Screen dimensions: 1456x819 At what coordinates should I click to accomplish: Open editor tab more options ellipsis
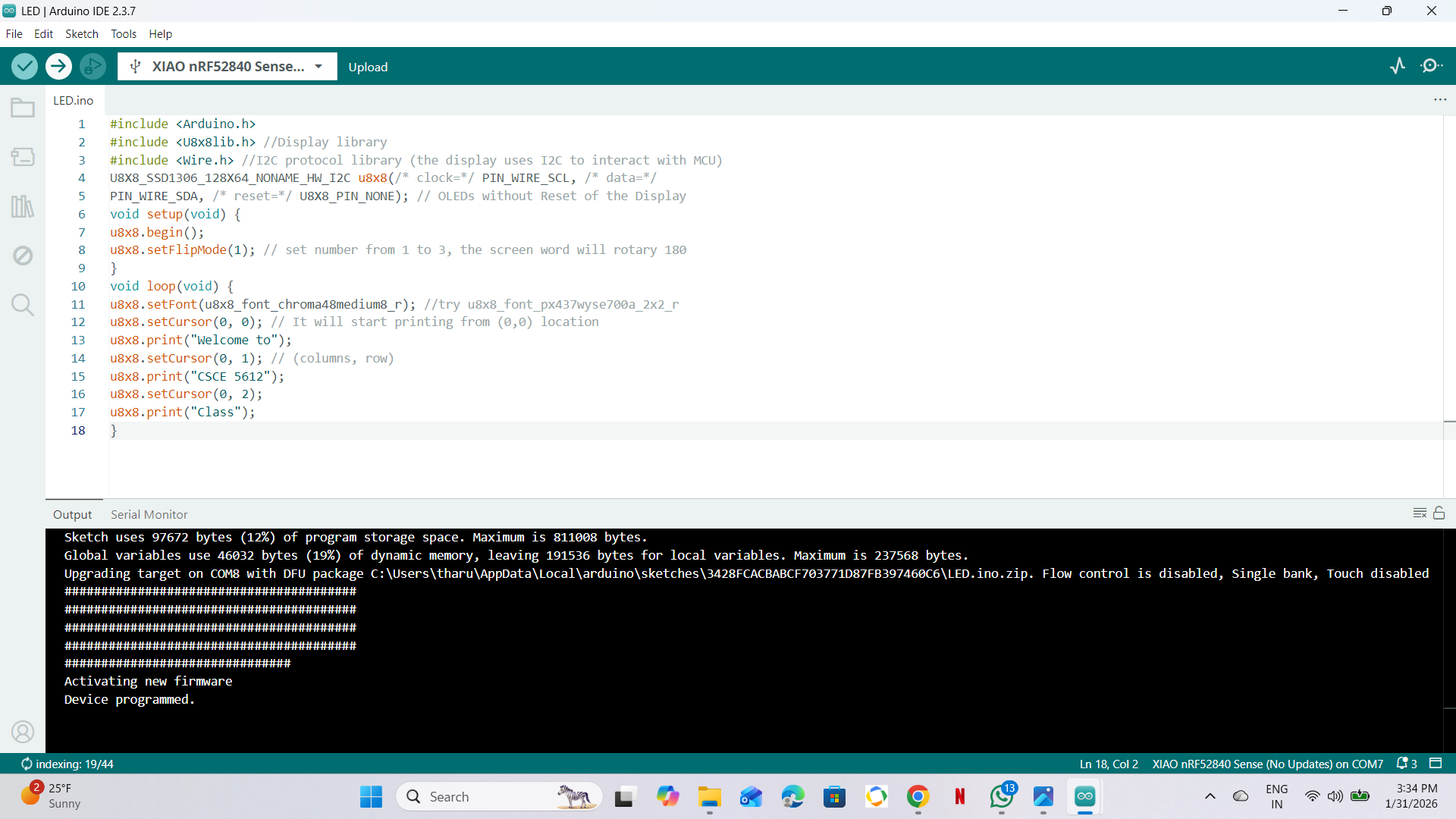pyautogui.click(x=1440, y=100)
